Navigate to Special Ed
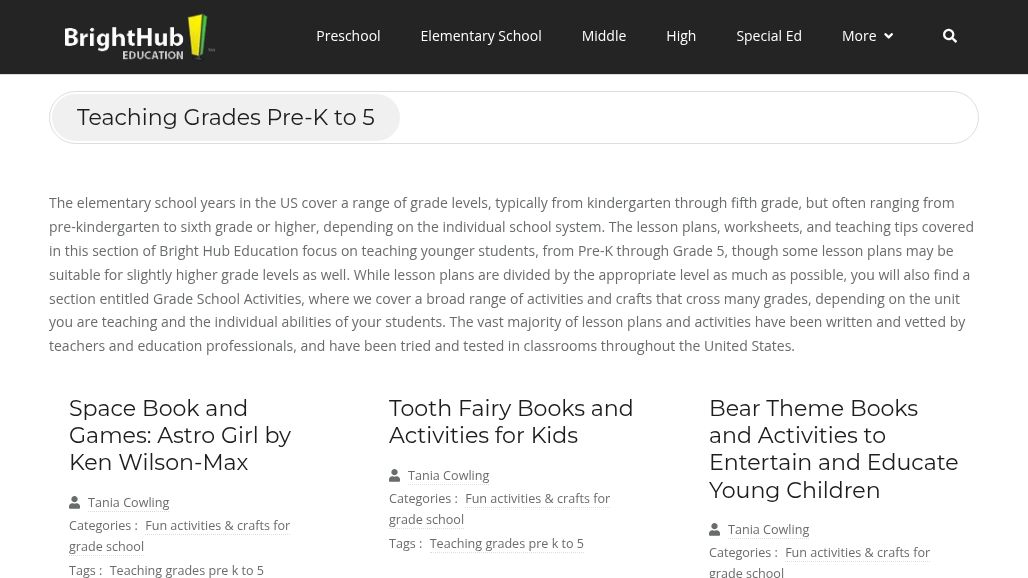 pos(768,36)
